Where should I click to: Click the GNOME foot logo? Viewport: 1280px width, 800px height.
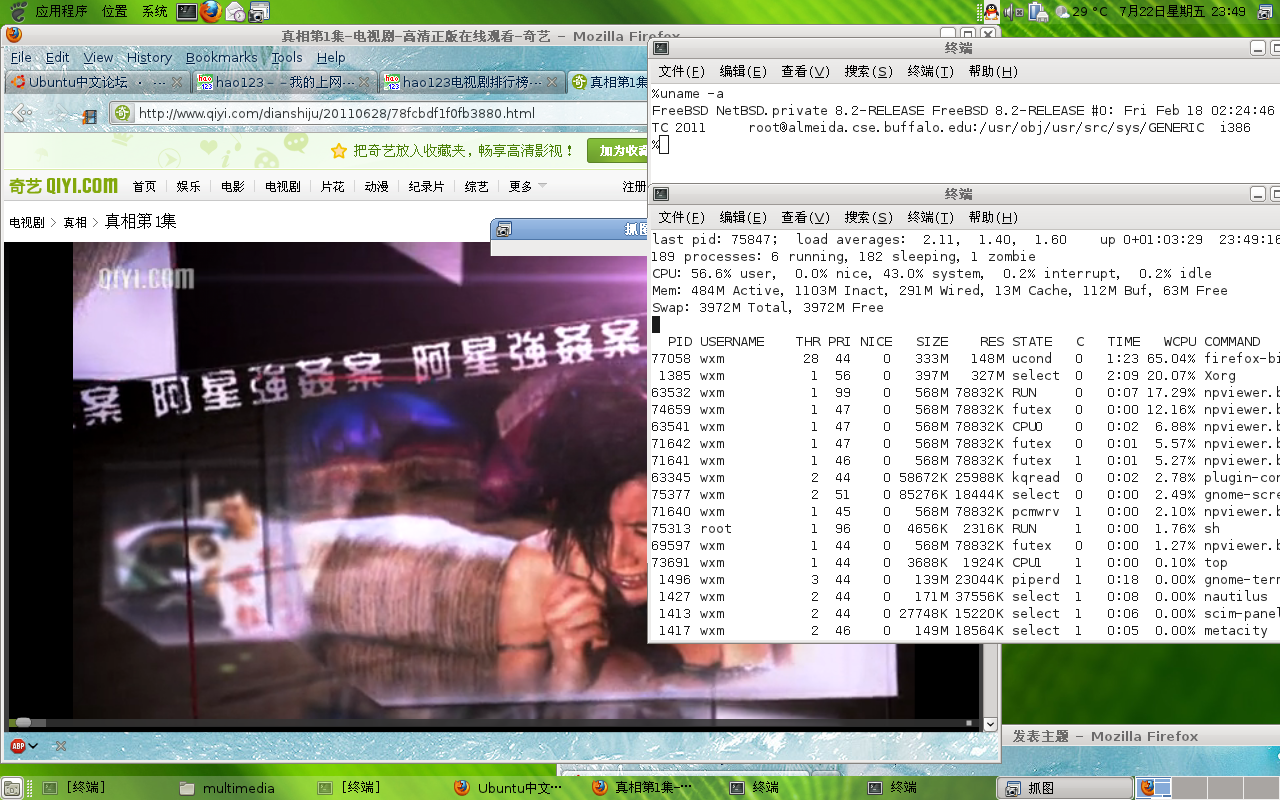[x=17, y=12]
